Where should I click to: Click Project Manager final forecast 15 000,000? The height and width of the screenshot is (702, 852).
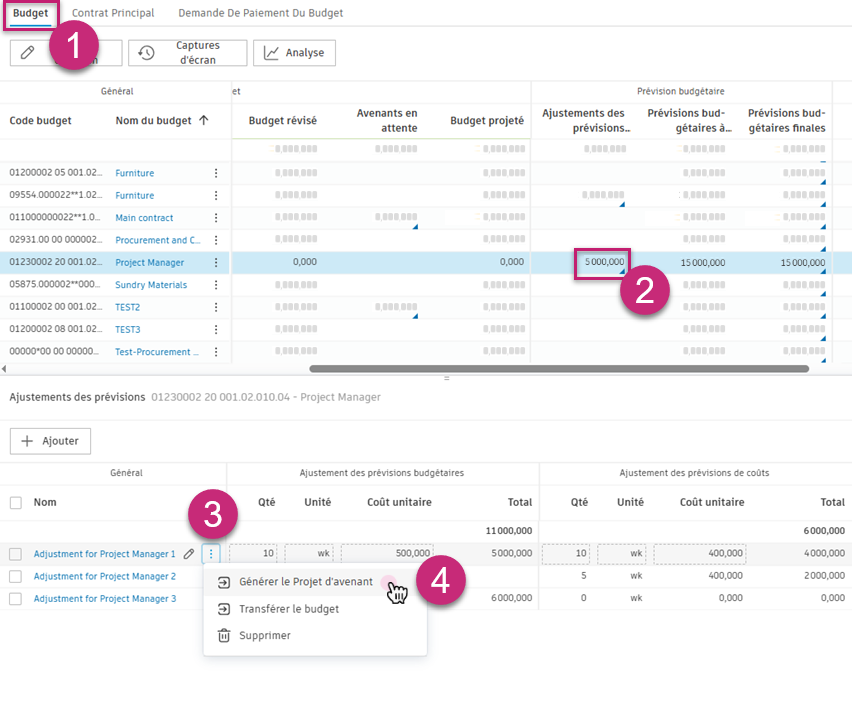click(x=803, y=263)
